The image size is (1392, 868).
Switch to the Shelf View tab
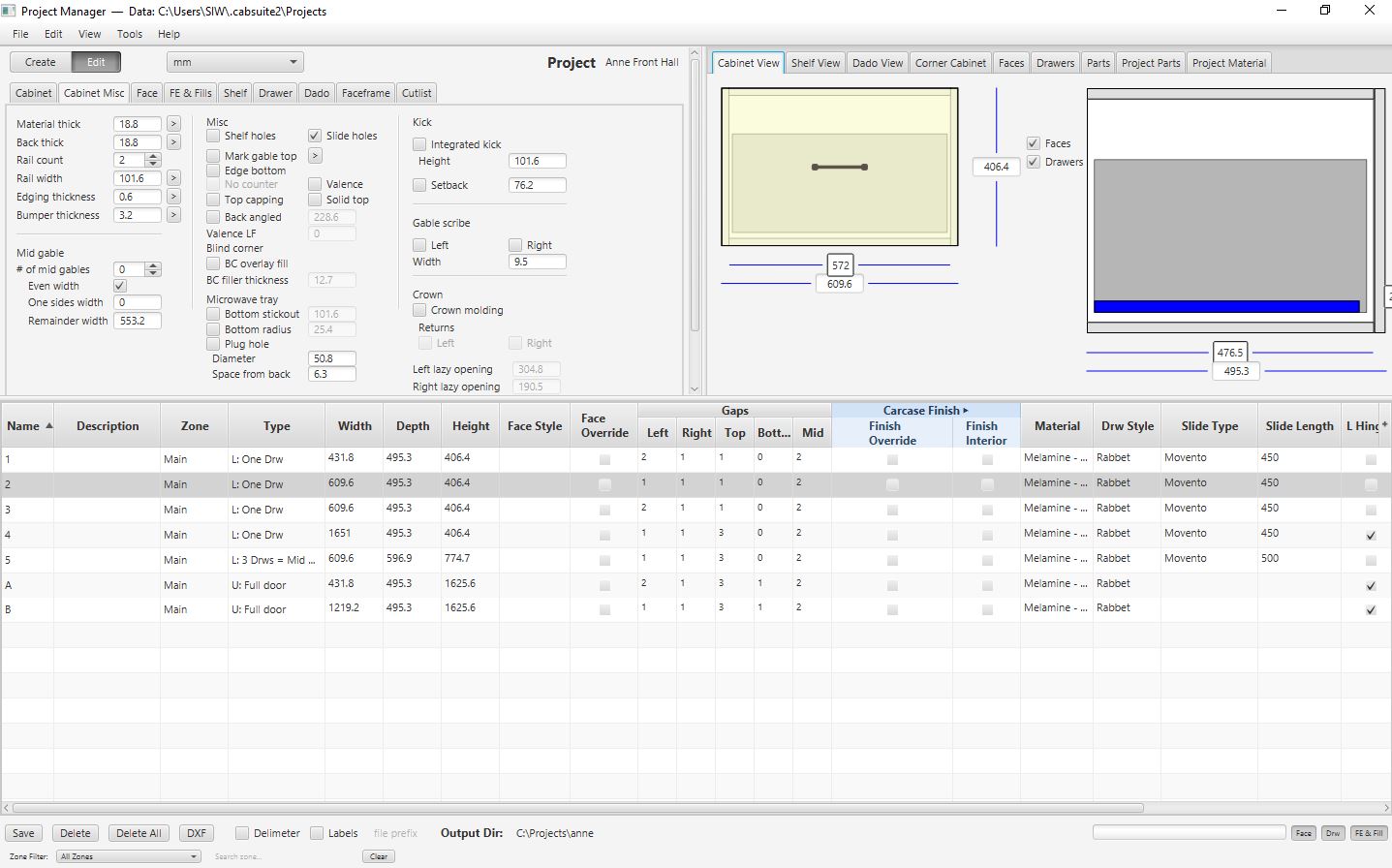(816, 63)
